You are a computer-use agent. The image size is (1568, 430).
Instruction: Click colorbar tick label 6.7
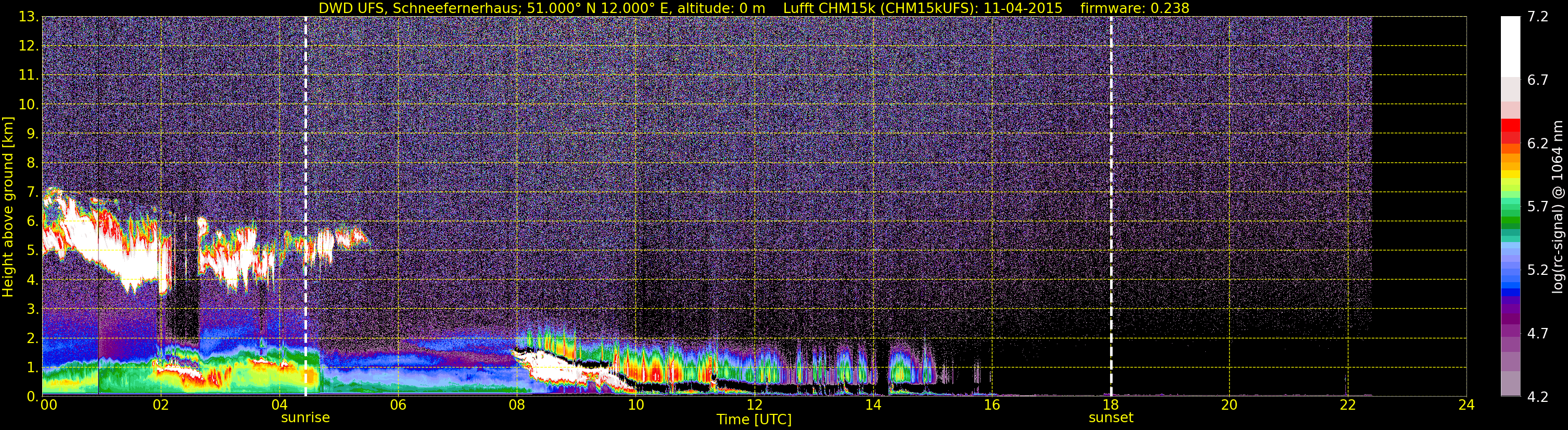(1538, 80)
